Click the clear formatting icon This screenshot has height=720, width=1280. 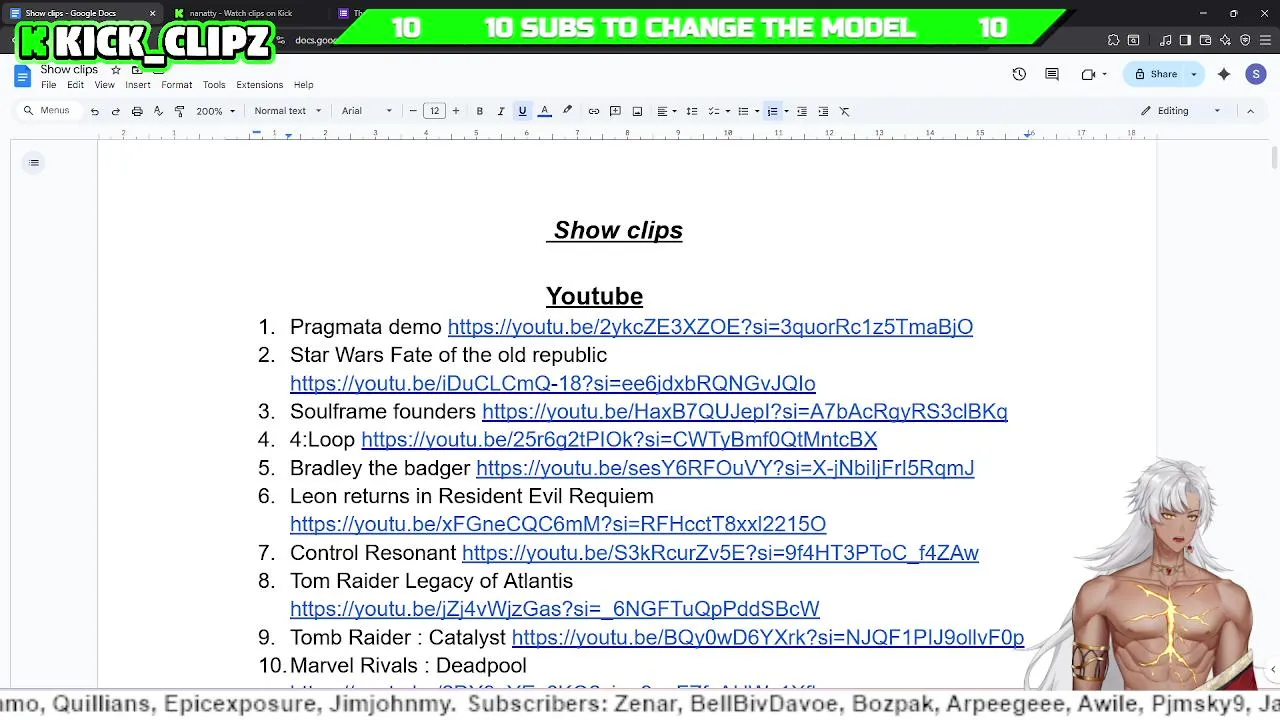point(845,111)
